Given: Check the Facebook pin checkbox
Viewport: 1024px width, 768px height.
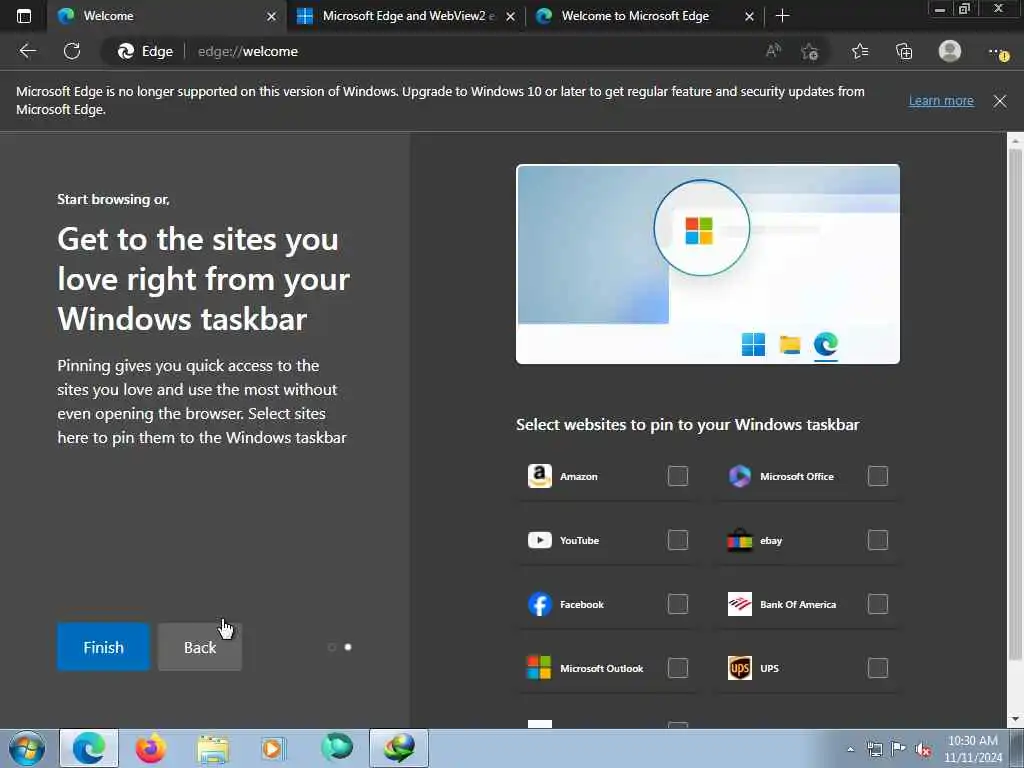Looking at the screenshot, I should pyautogui.click(x=678, y=604).
